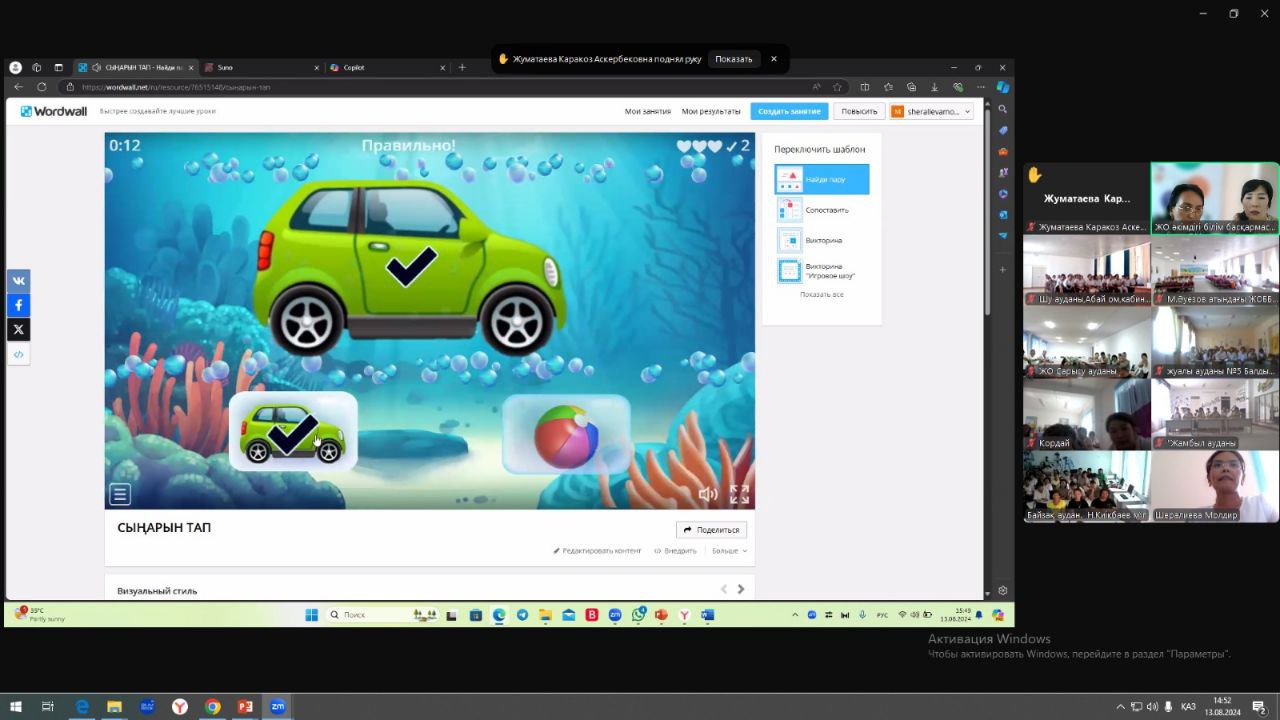This screenshot has width=1280, height=720.
Task: Open Task View on the taskbar
Action: pyautogui.click(x=47, y=706)
